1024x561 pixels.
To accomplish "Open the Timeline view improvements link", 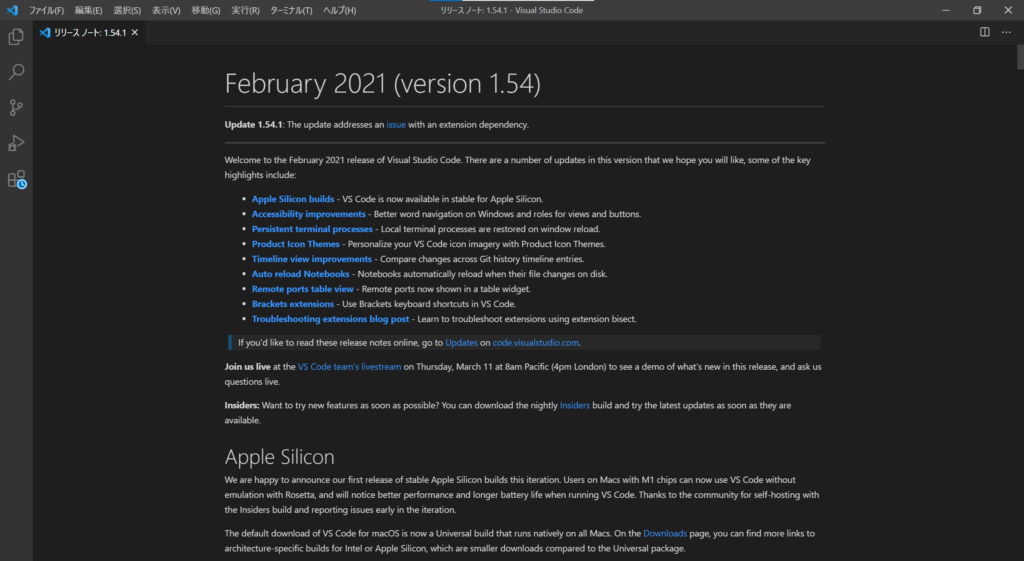I will (312, 259).
